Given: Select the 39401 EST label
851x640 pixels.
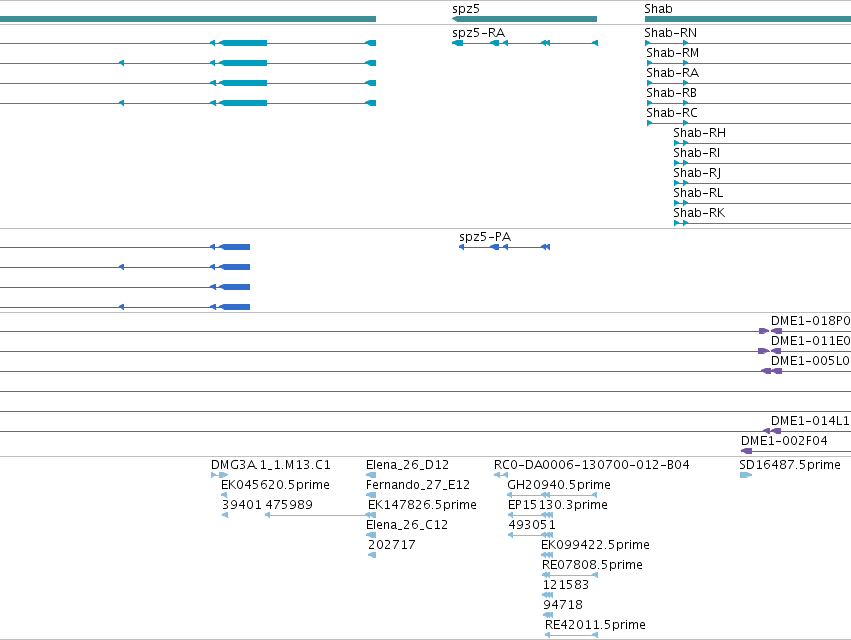Looking at the screenshot, I should (x=242, y=505).
